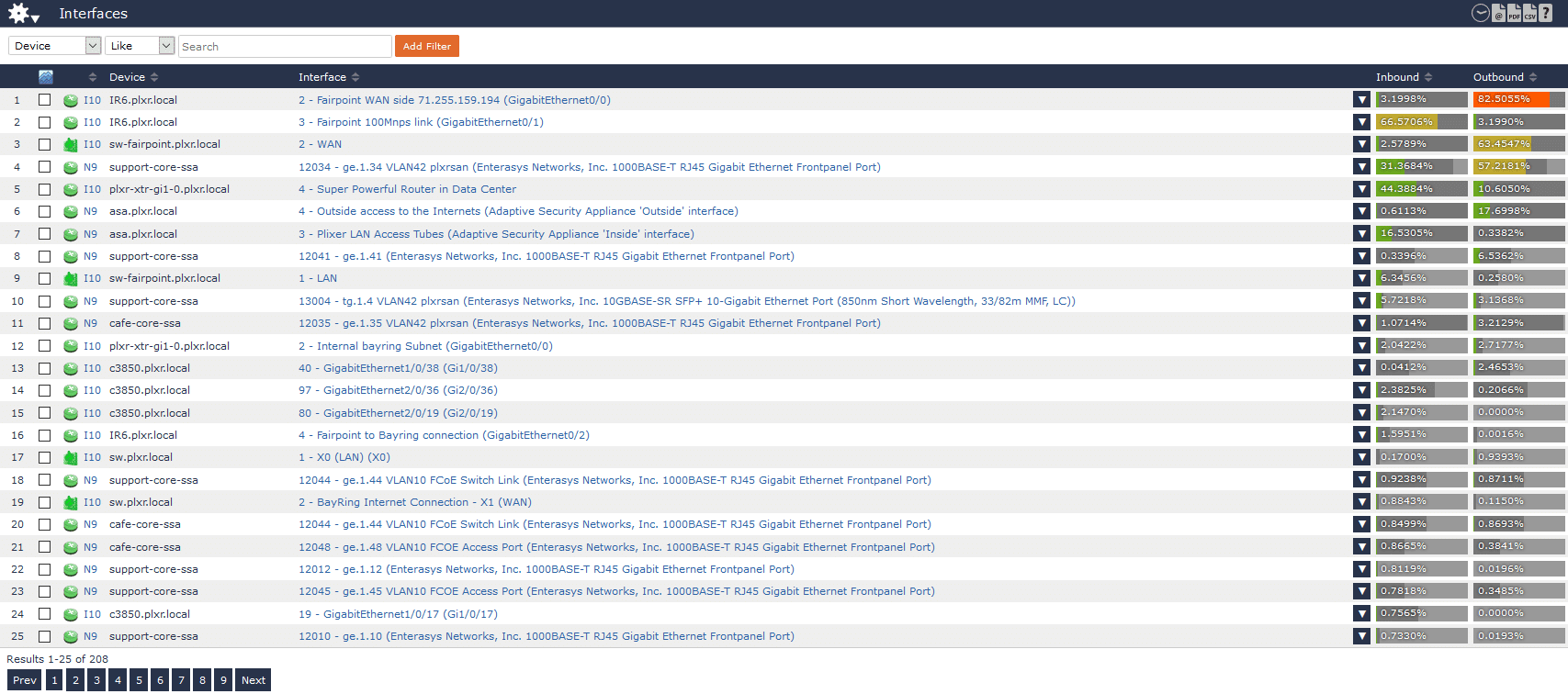
Task: Click the N9 link in row 4
Action: click(x=90, y=167)
